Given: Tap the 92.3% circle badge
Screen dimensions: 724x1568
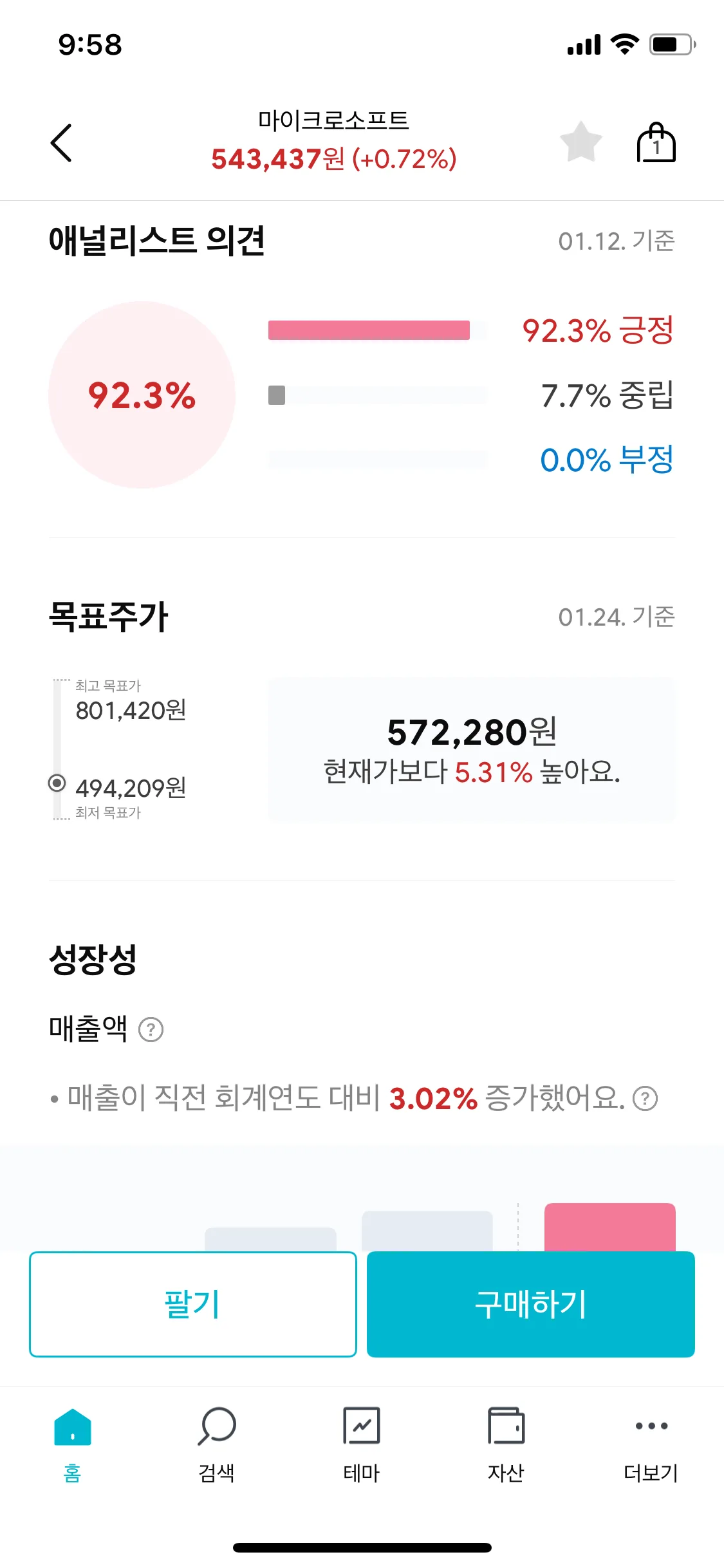Looking at the screenshot, I should tap(142, 395).
